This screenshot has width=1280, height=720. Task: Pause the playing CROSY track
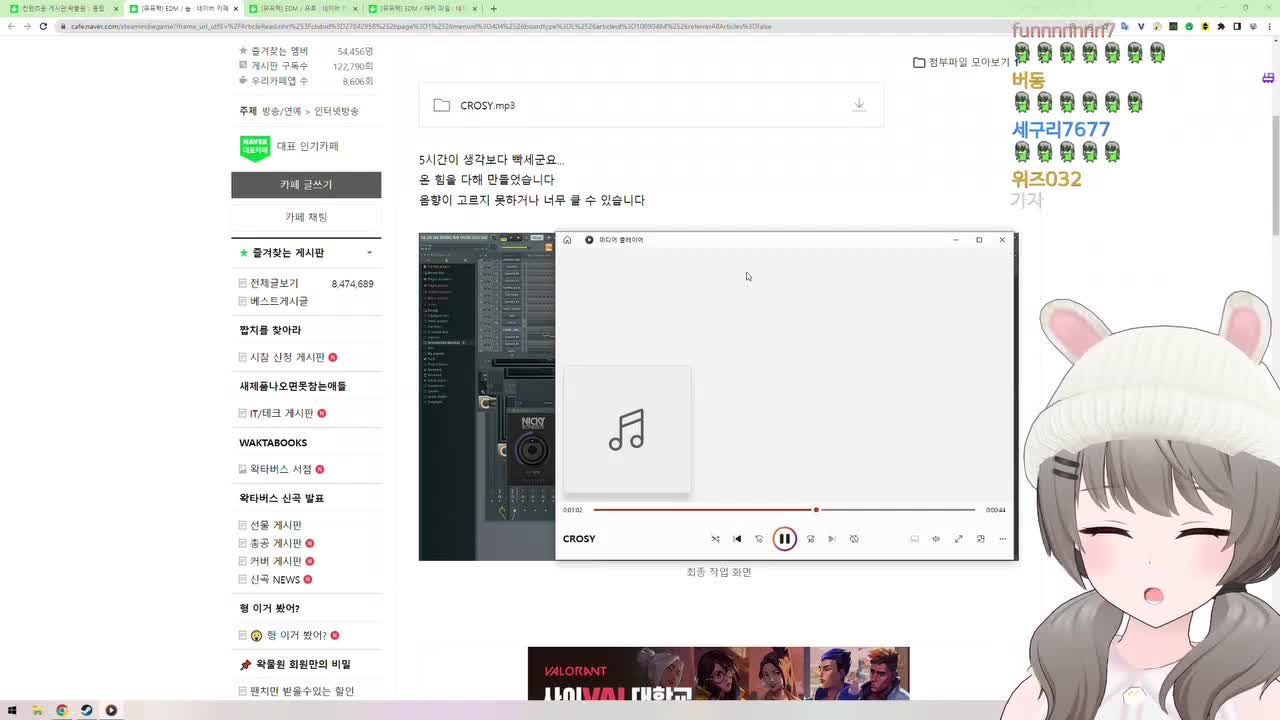(785, 538)
